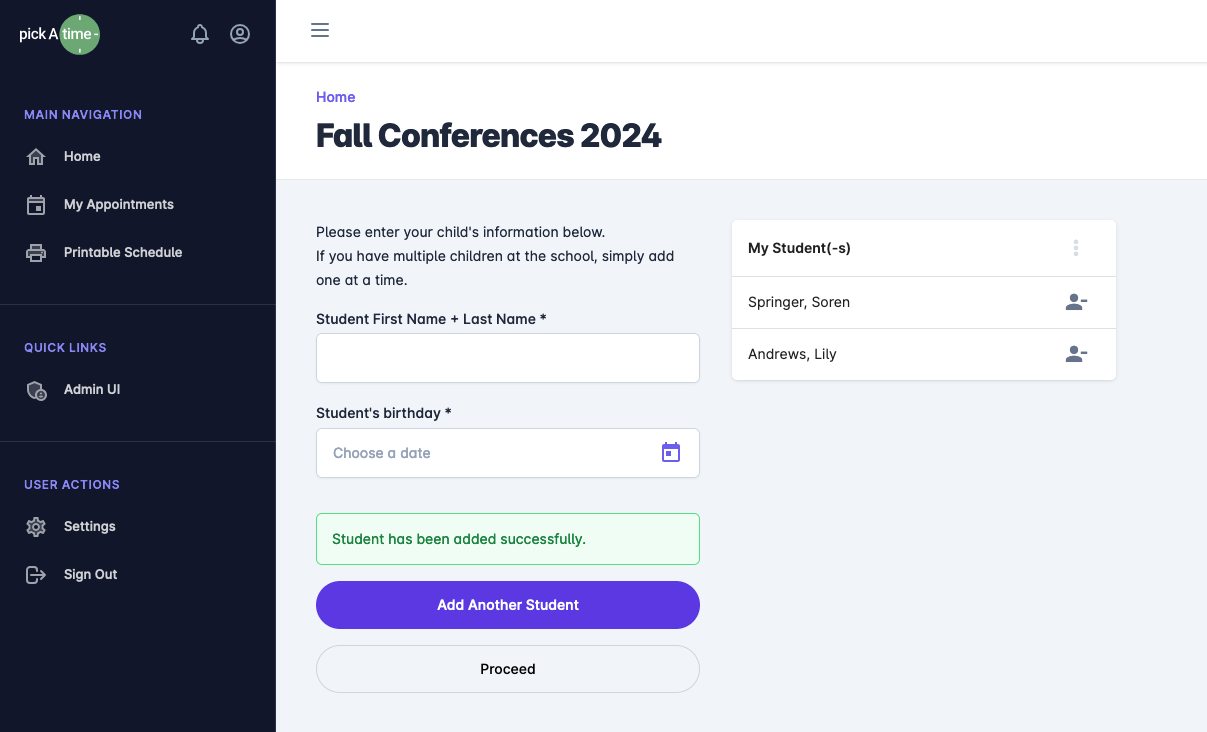The width and height of the screenshot is (1207, 732).
Task: Go to Home in sidebar navigation
Action: 82,157
